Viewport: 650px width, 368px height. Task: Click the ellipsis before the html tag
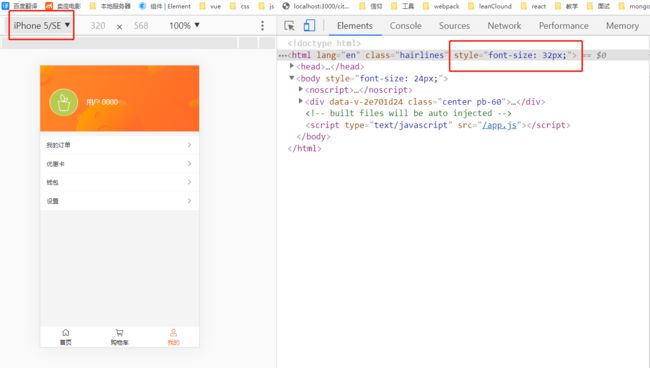tap(283, 55)
